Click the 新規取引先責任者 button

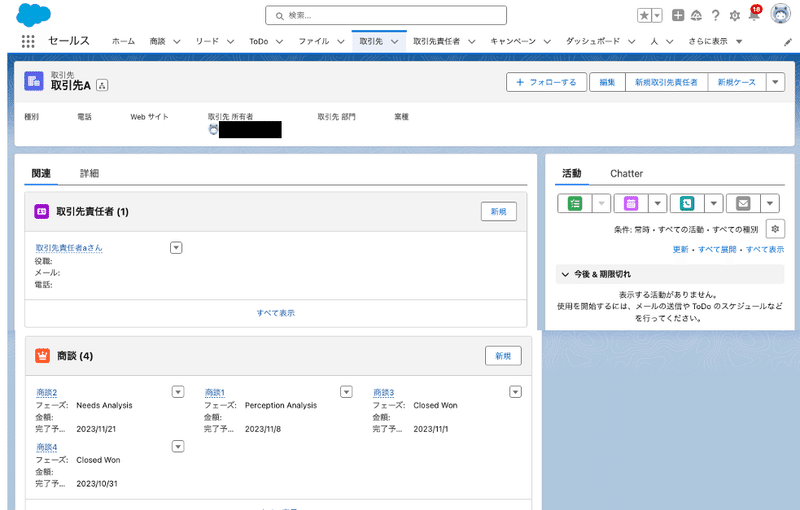pyautogui.click(x=666, y=82)
